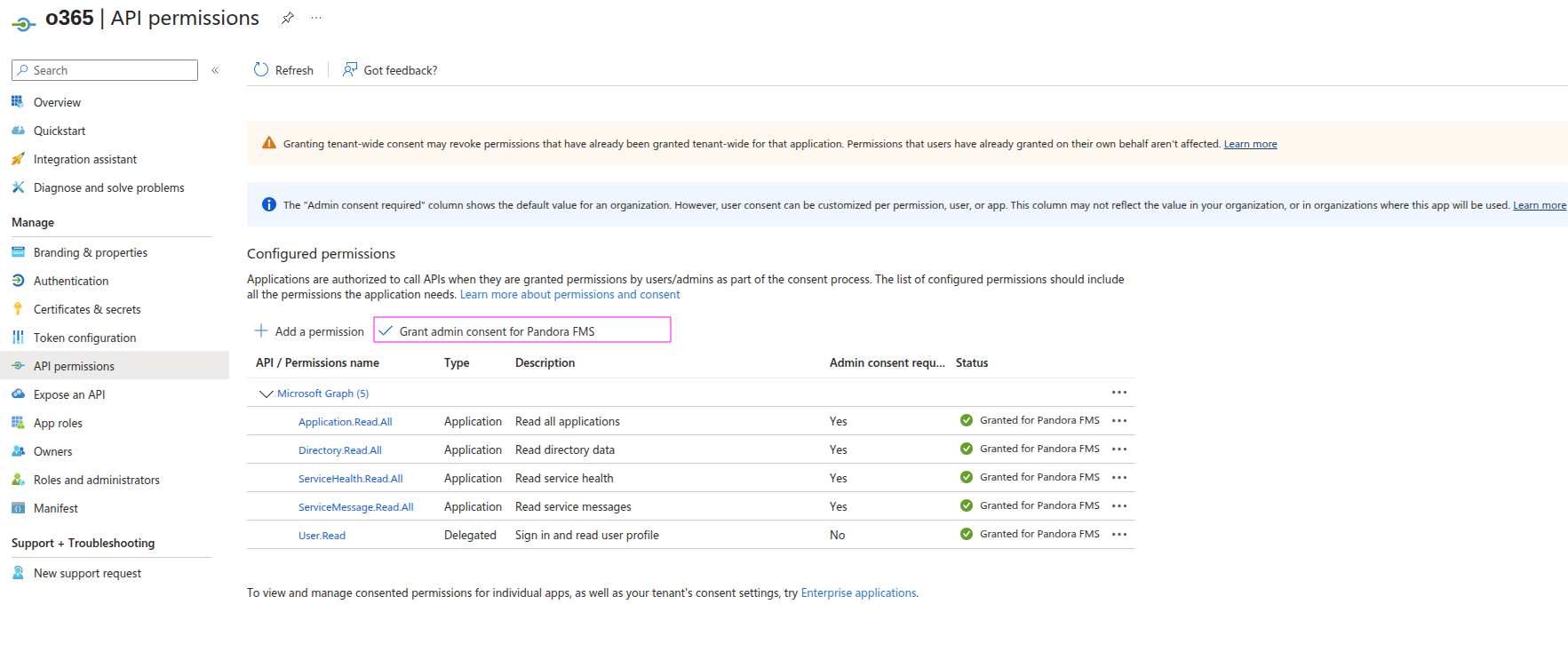Click the Quickstart cloud icon
This screenshot has width=1568, height=660.
(18, 131)
